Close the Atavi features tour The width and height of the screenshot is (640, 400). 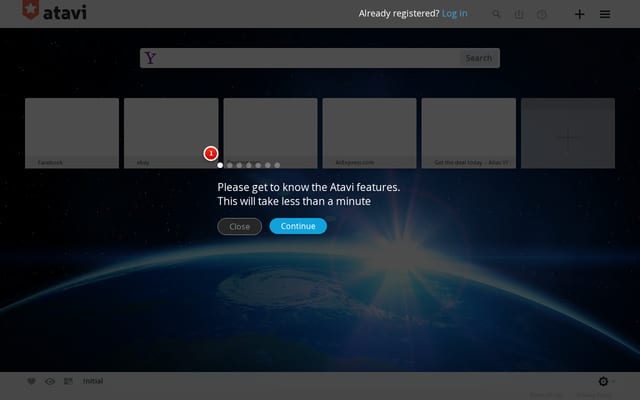pyautogui.click(x=240, y=227)
